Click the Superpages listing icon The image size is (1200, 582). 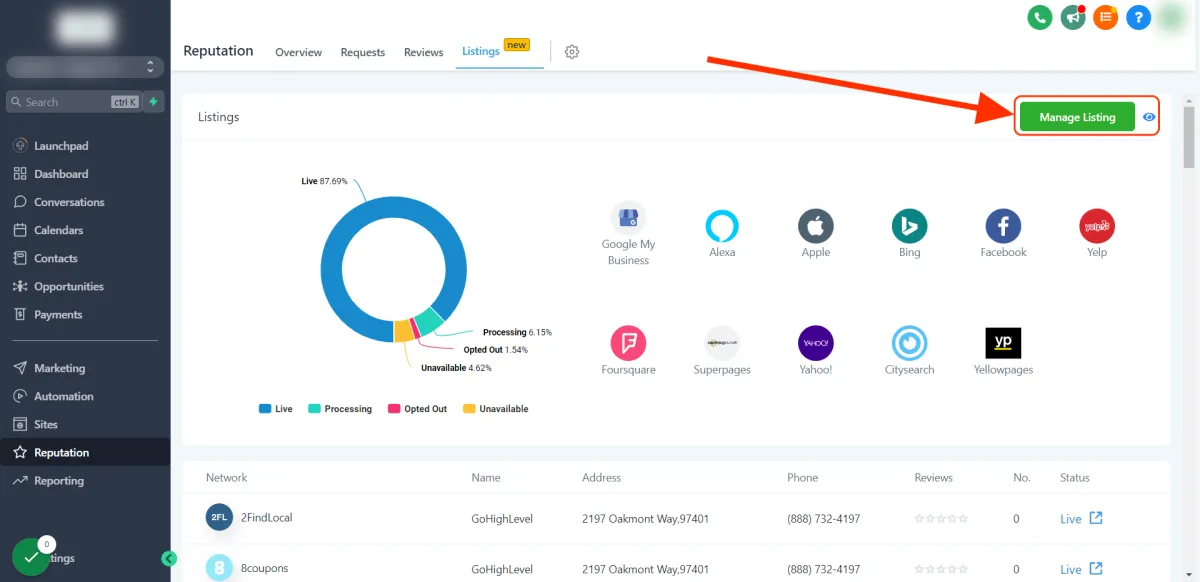pyautogui.click(x=722, y=343)
